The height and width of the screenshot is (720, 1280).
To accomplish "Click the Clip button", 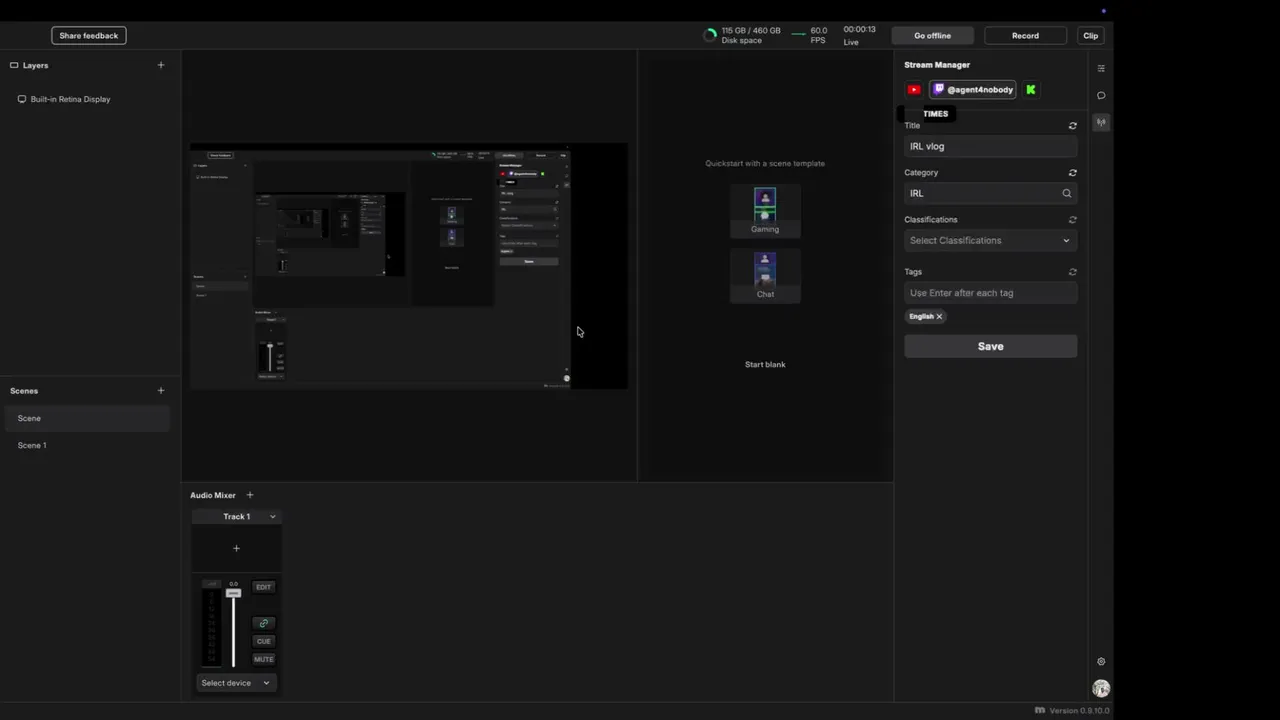I will pos(1091,36).
